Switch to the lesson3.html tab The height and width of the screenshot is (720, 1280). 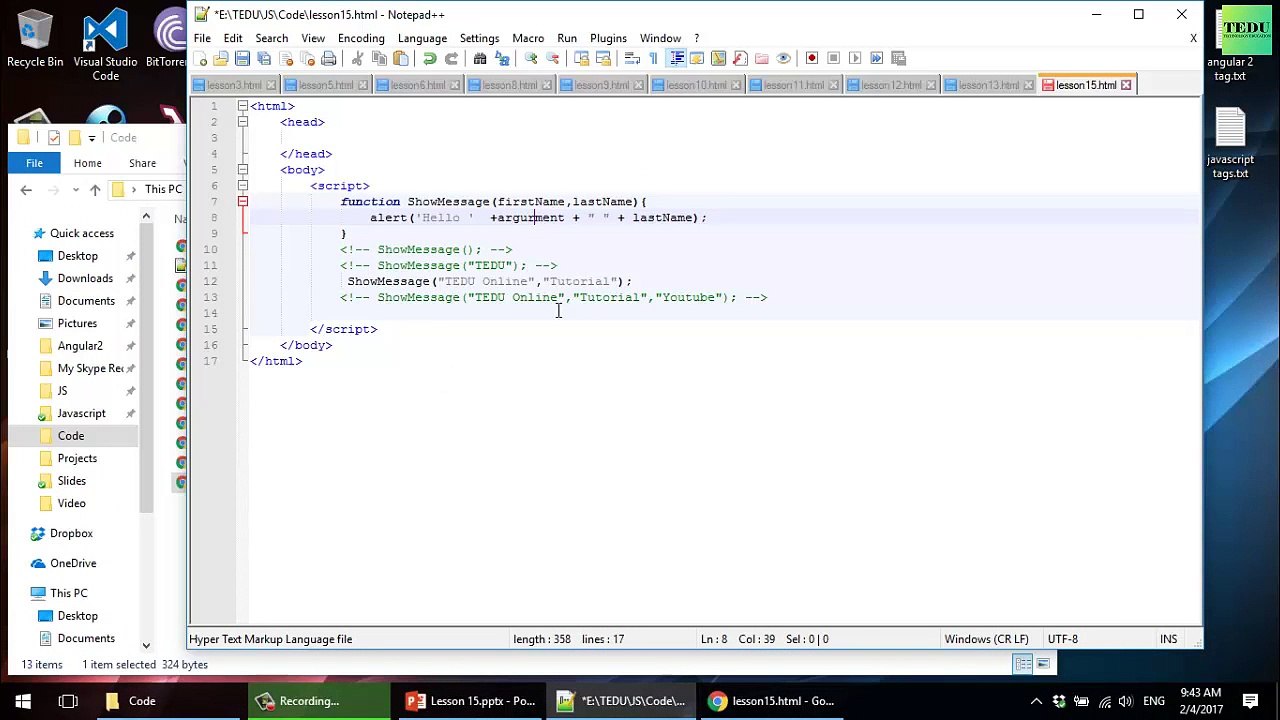pyautogui.click(x=233, y=85)
